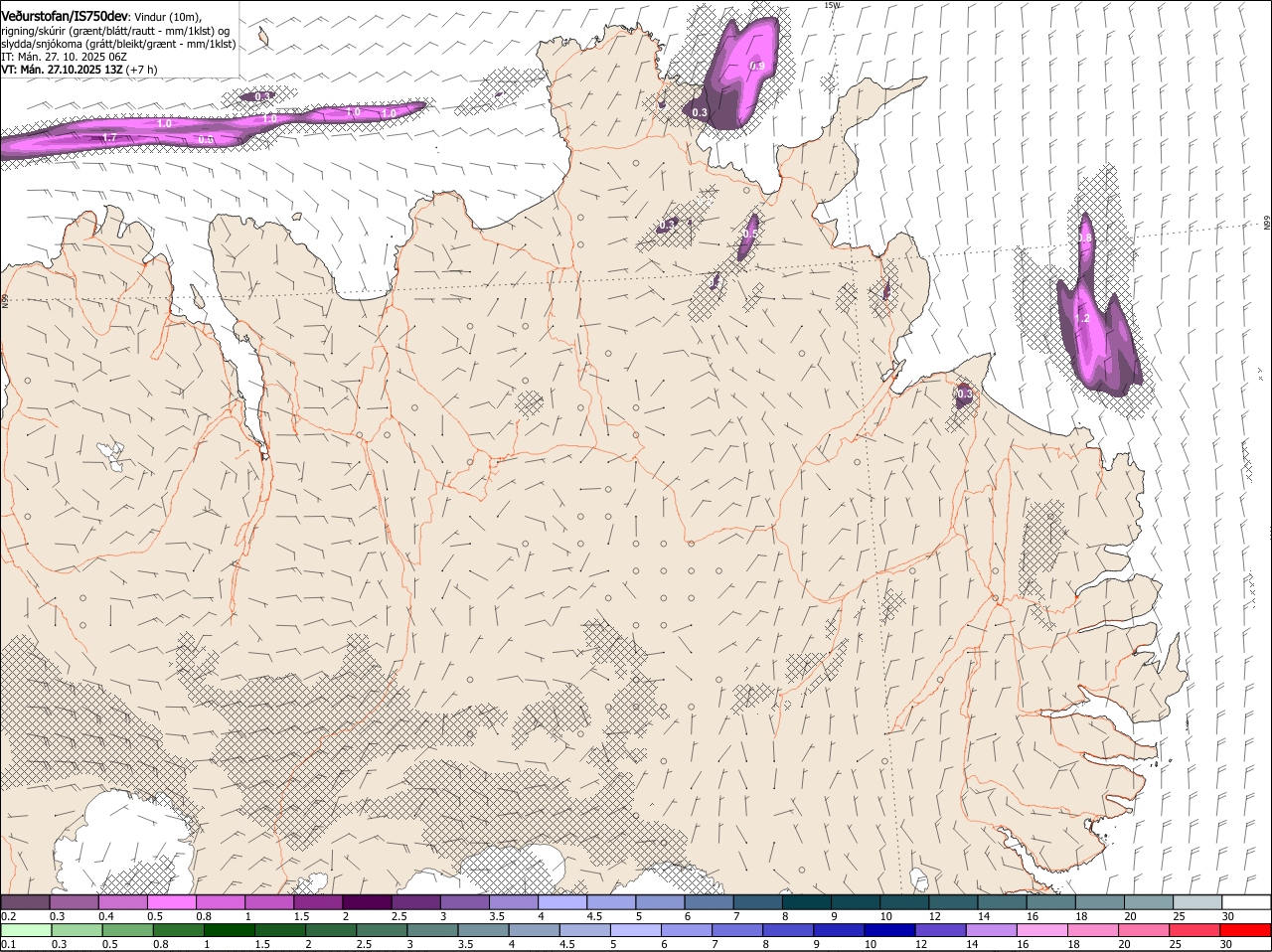Pick the bright pink swatch between 0.5 and 0.8
The height and width of the screenshot is (952, 1272).
coord(171,902)
